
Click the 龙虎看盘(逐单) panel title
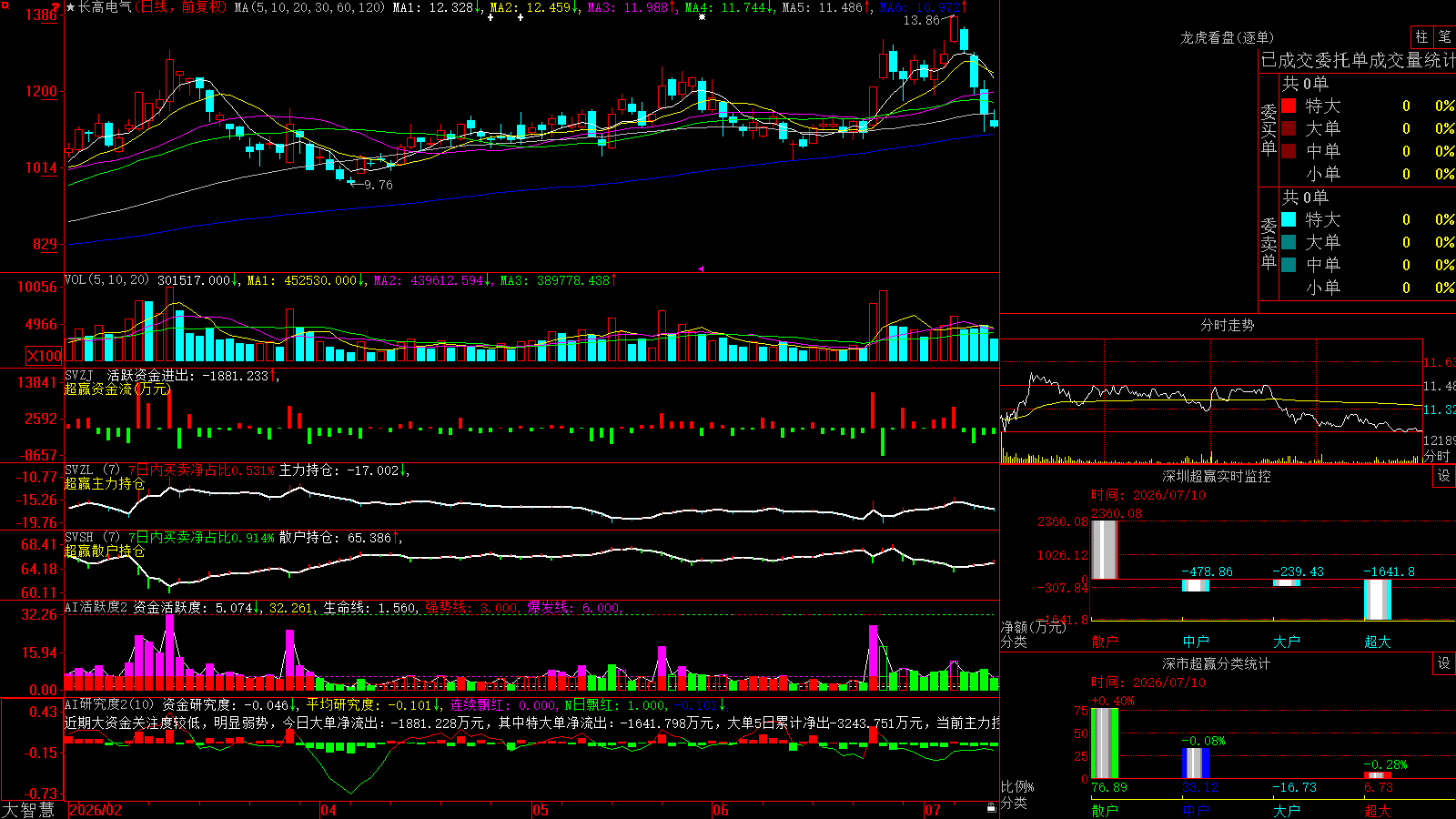(1227, 37)
